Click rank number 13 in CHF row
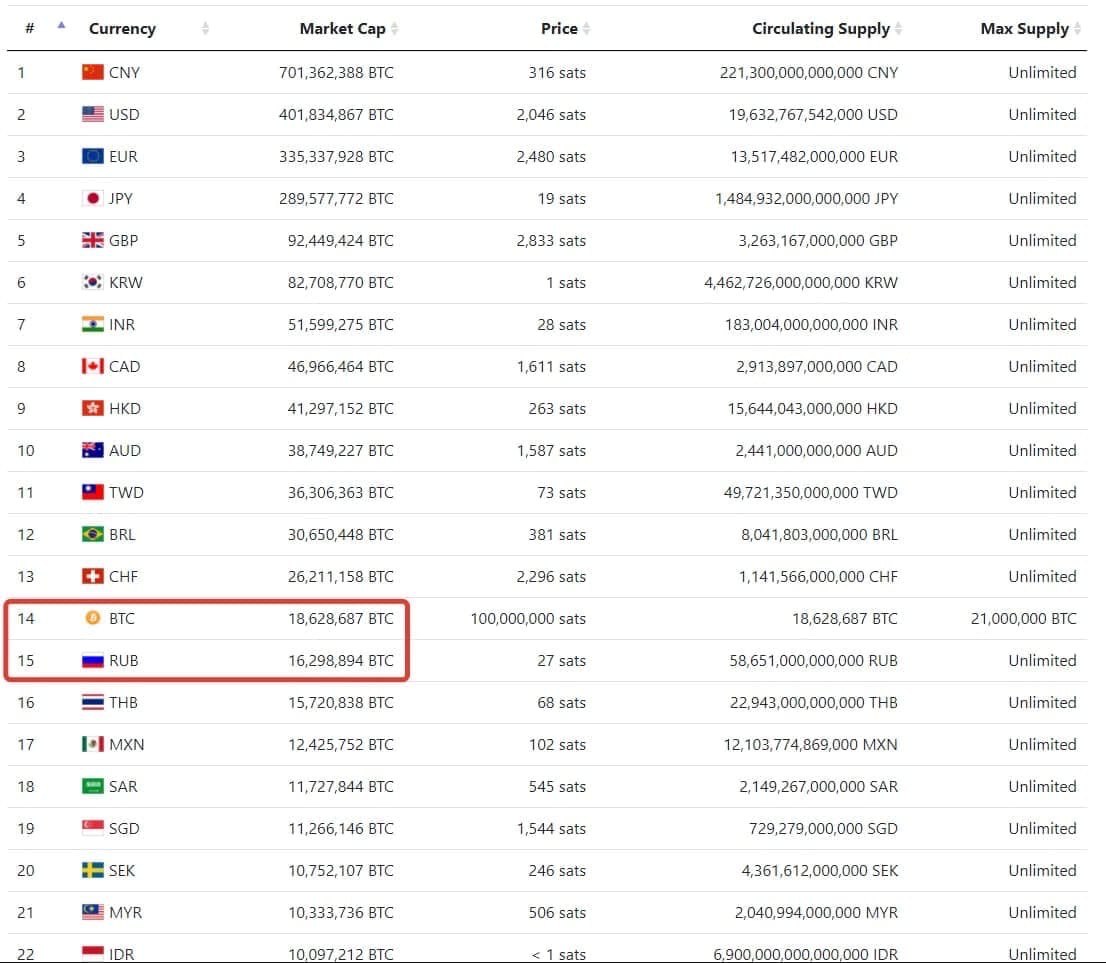The width and height of the screenshot is (1106, 963). [x=25, y=576]
